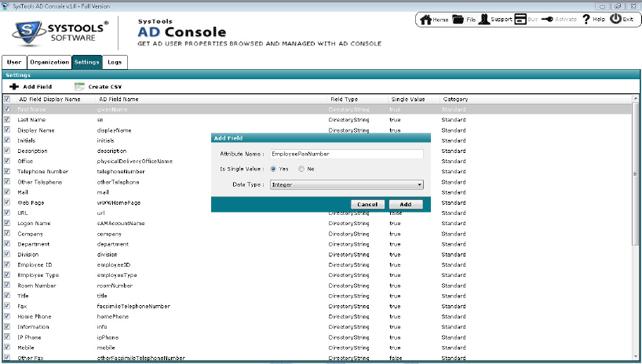Uncheck the Last Name row checkbox
The width and height of the screenshot is (642, 364).
pos(7,120)
